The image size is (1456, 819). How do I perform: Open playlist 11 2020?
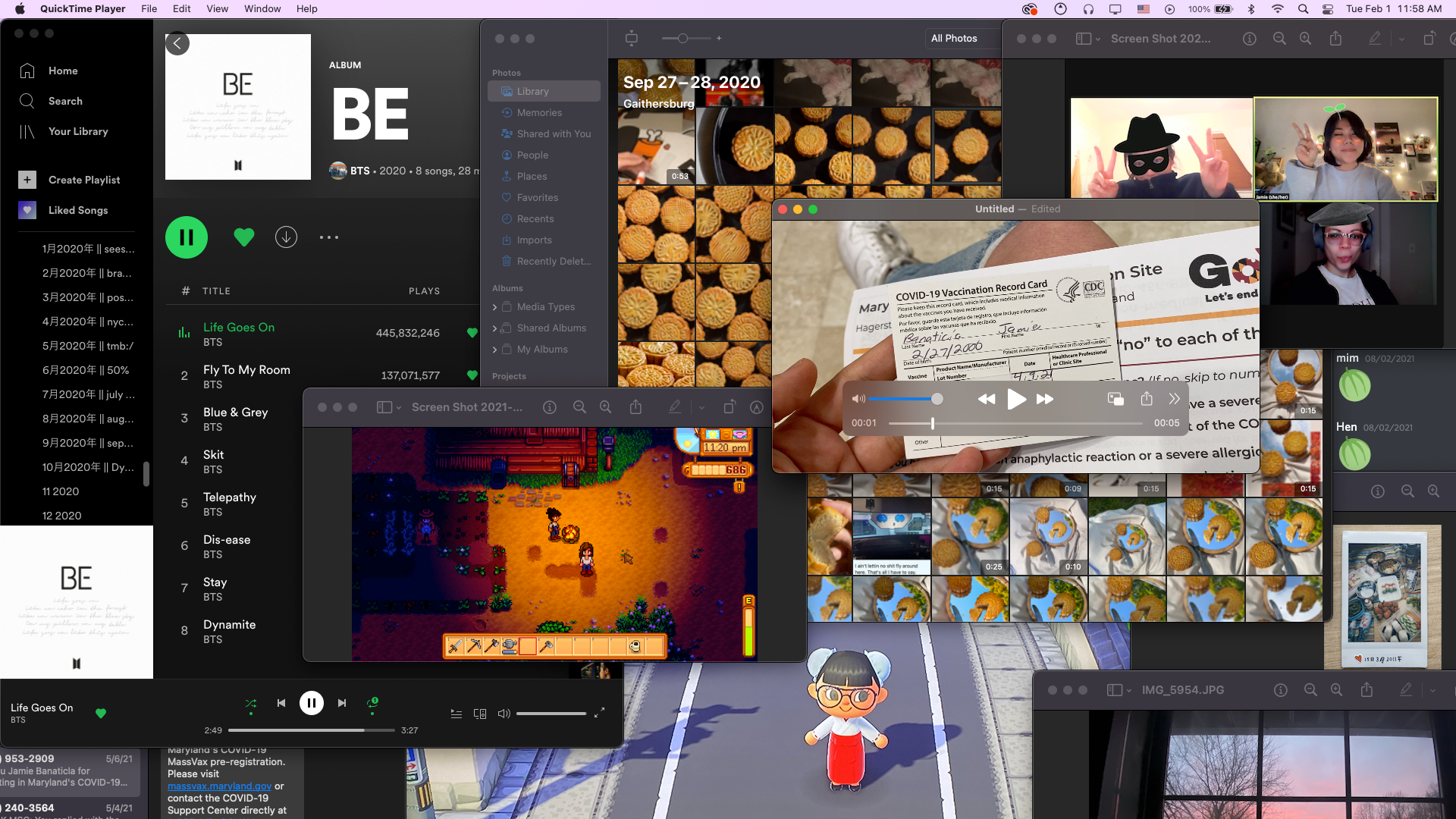[61, 491]
